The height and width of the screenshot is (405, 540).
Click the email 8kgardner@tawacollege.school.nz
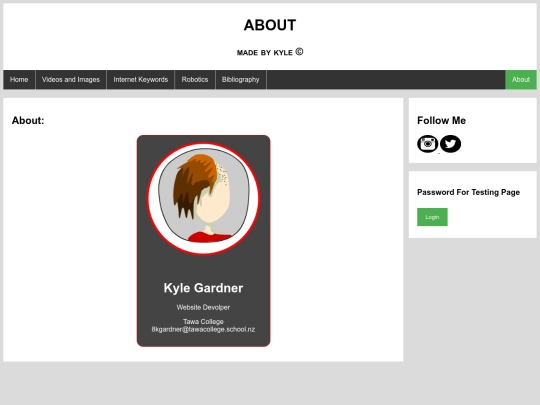(x=203, y=330)
